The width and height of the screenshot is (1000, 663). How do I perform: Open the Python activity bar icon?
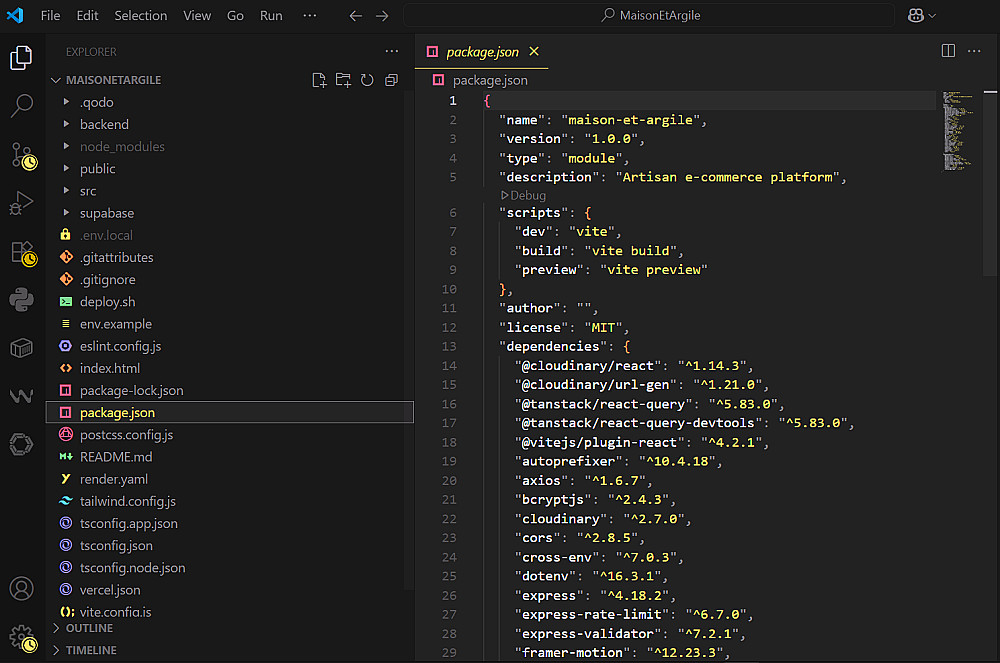click(22, 299)
